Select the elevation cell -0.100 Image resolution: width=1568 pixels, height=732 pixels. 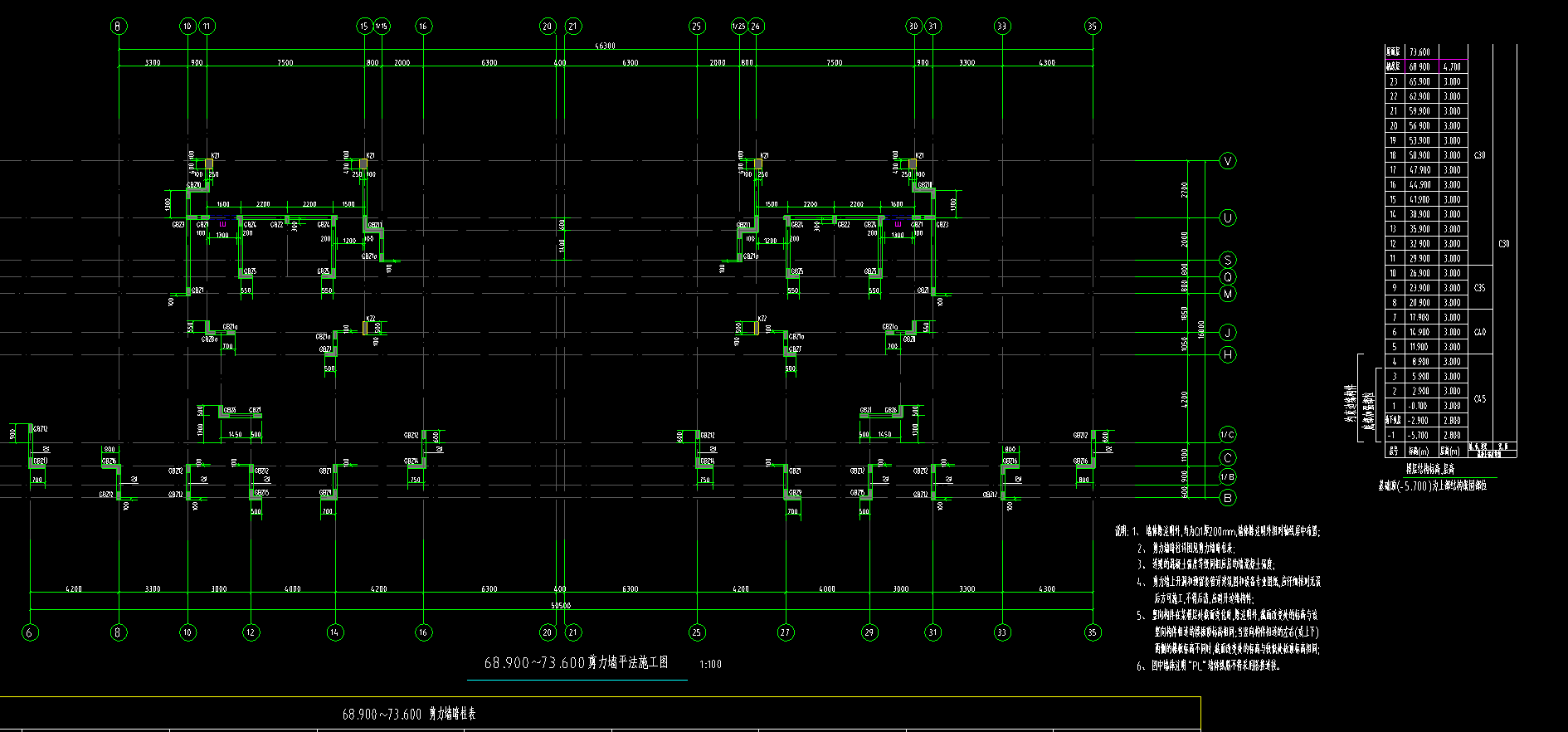point(1419,406)
